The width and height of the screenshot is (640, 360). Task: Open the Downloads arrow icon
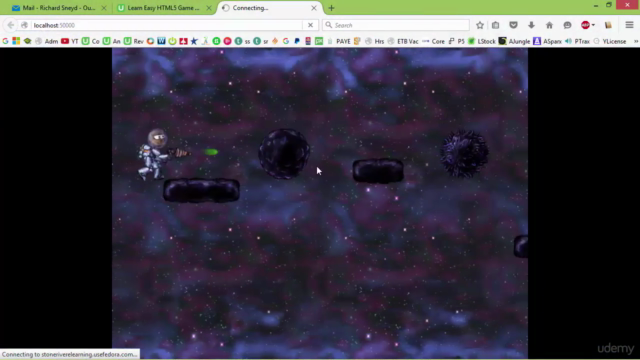[x=531, y=25]
